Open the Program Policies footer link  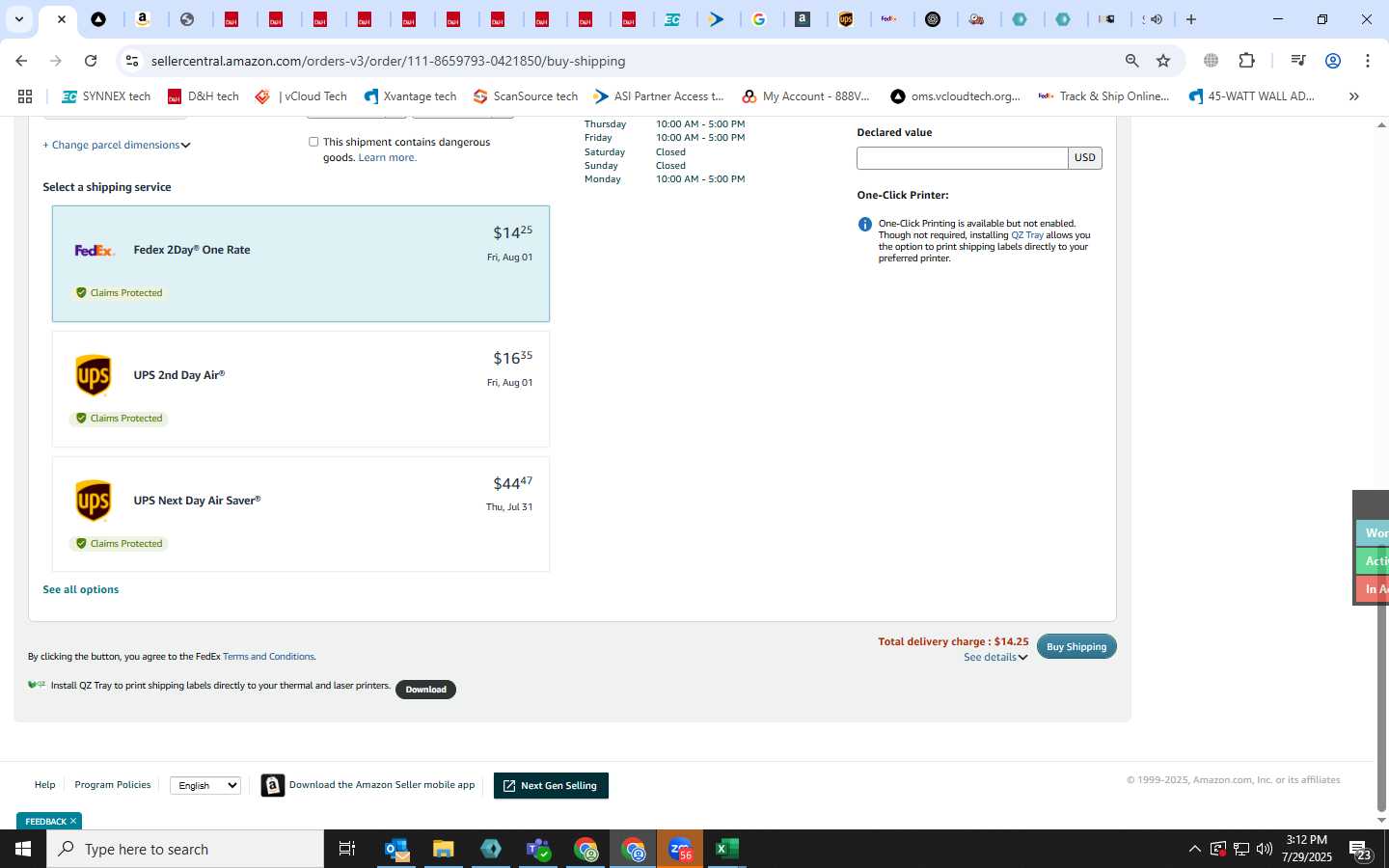click(x=113, y=785)
